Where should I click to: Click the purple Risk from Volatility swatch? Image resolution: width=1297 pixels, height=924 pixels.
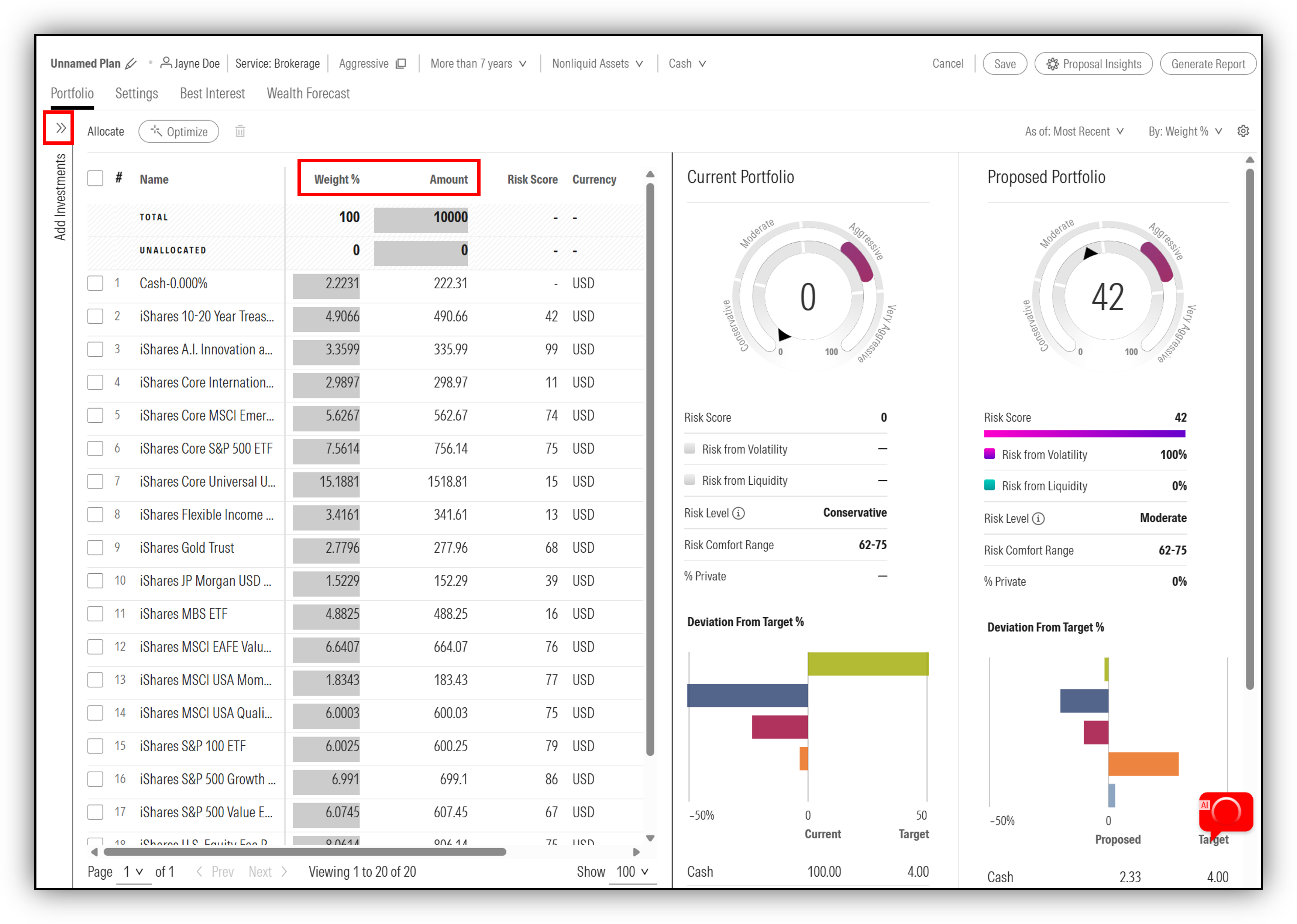coord(989,454)
